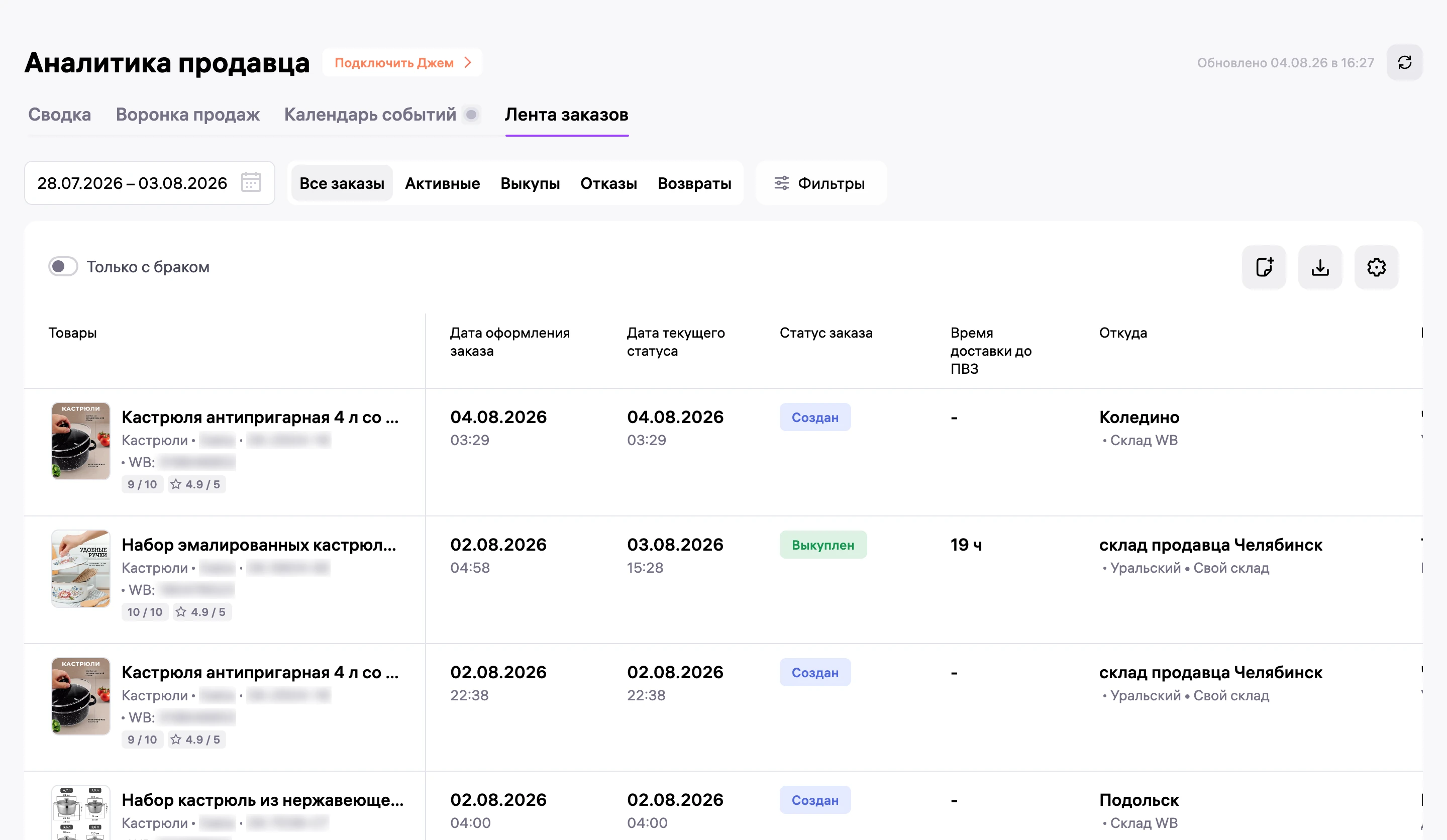
Task: Select the Лента заказов tab
Action: pos(567,114)
